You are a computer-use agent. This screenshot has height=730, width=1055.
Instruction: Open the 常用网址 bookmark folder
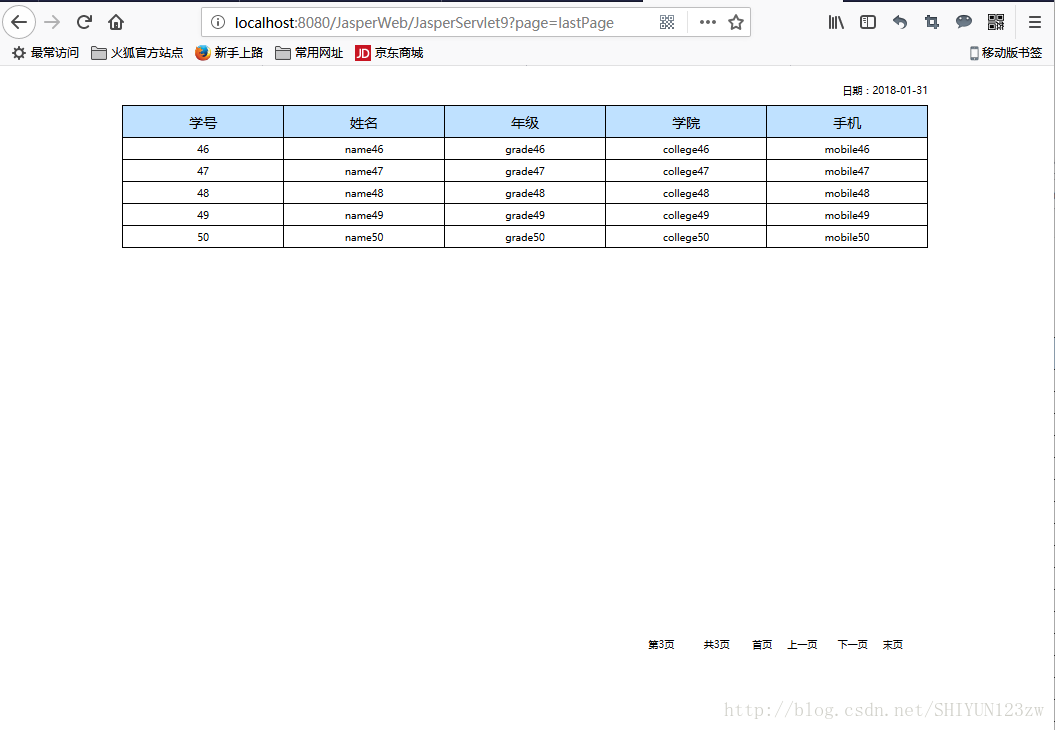pos(310,52)
